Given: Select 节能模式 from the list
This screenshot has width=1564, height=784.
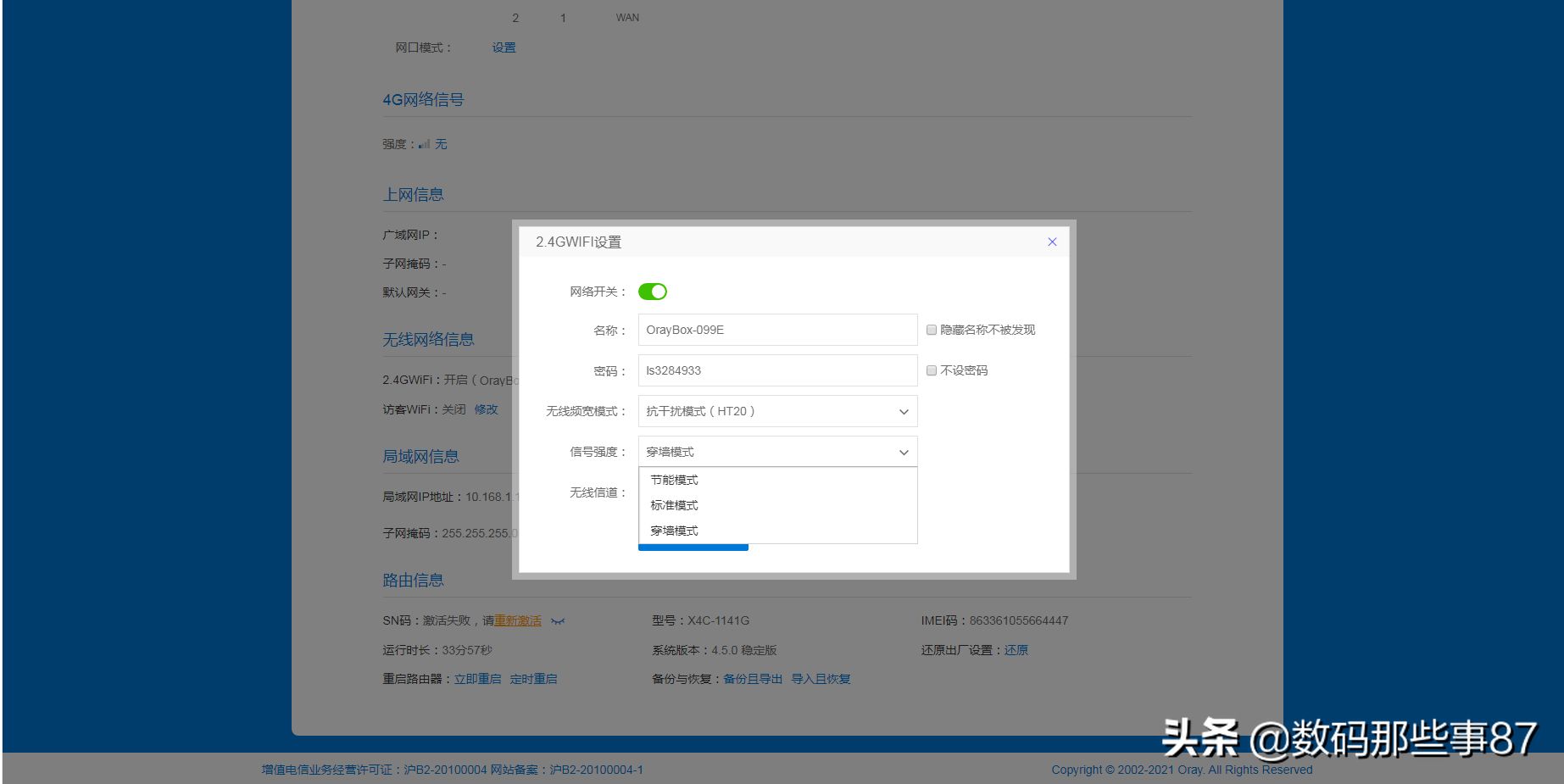Looking at the screenshot, I should (675, 480).
